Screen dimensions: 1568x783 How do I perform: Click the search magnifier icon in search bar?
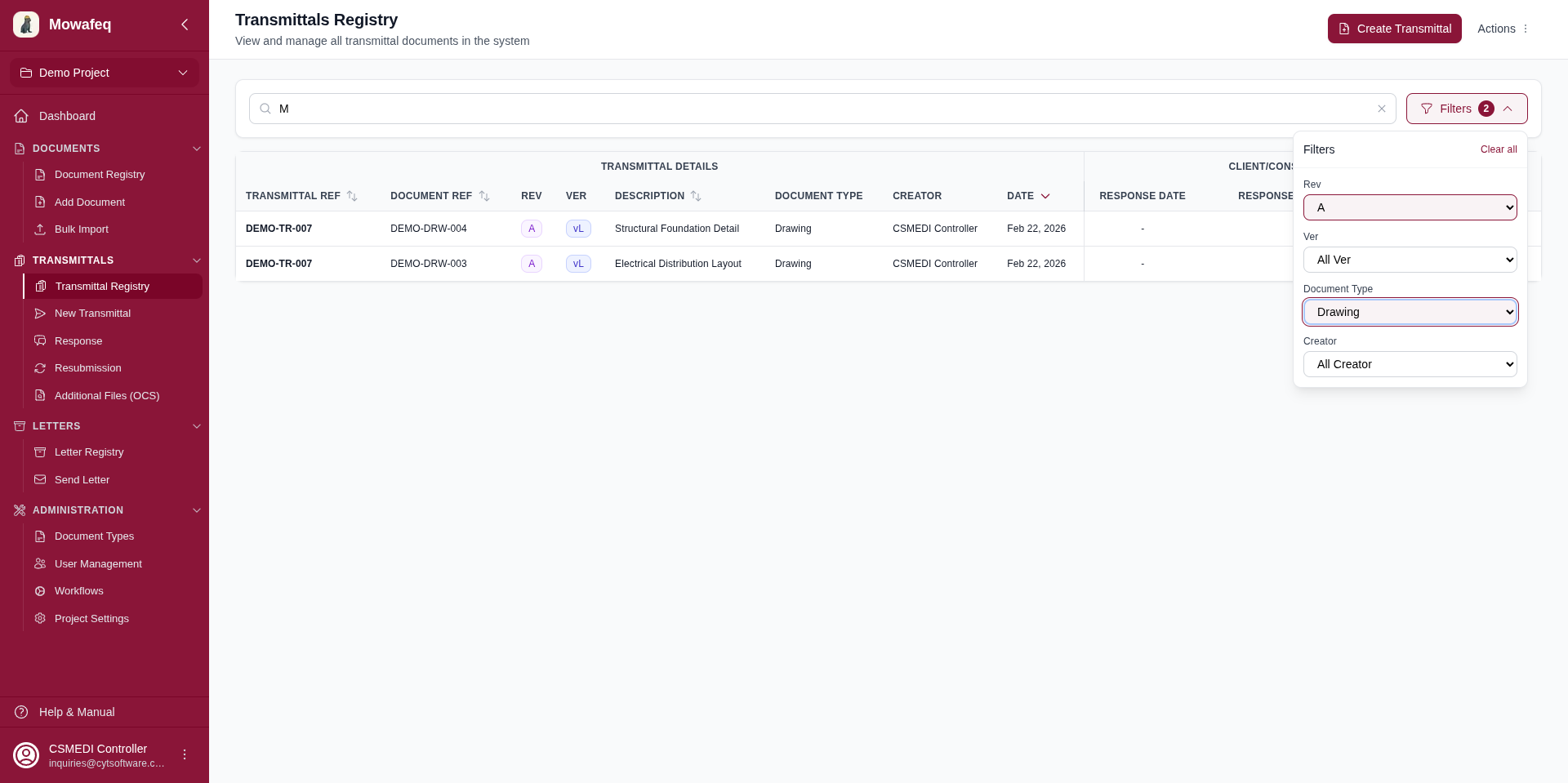coord(265,109)
